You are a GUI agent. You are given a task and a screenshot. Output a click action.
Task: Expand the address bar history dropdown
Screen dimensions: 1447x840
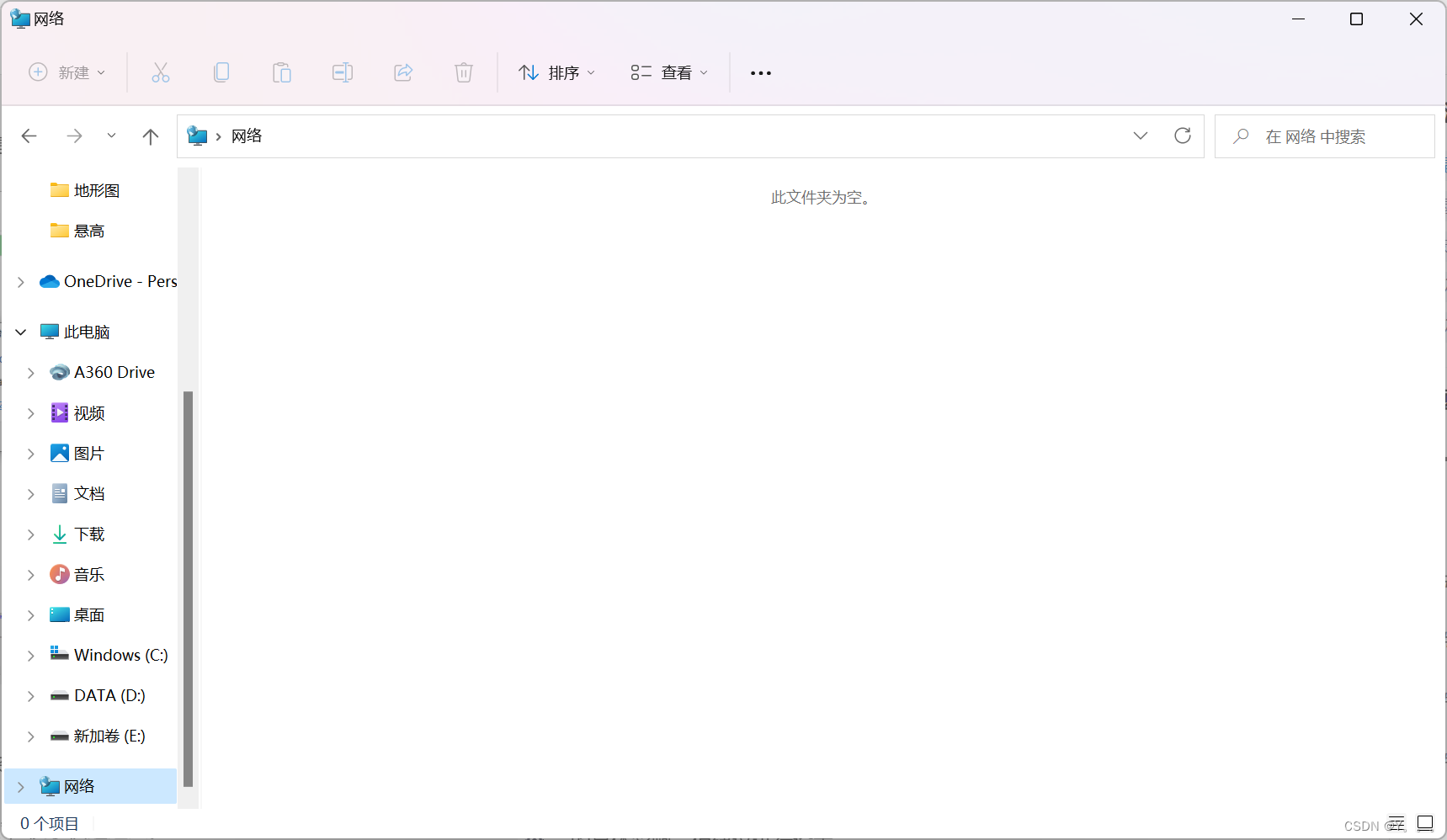(1141, 136)
